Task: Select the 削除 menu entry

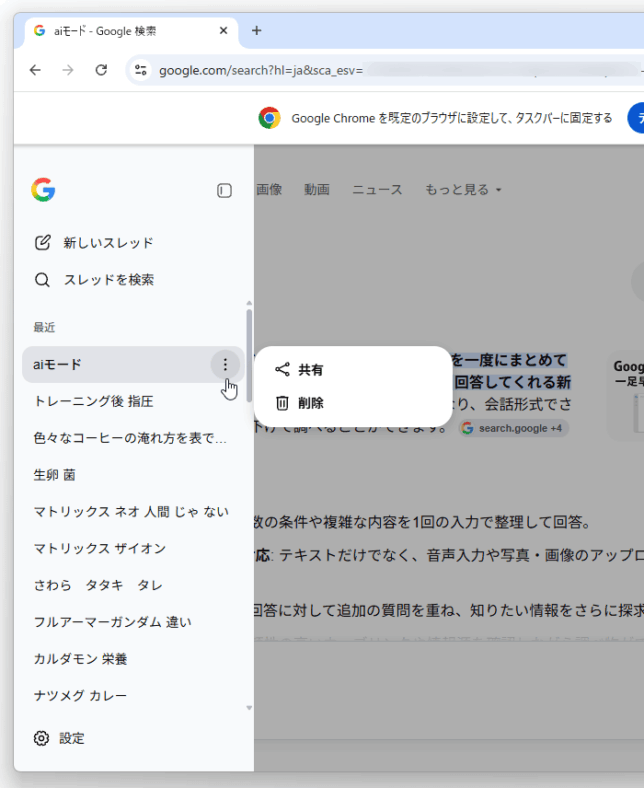Action: [353, 403]
